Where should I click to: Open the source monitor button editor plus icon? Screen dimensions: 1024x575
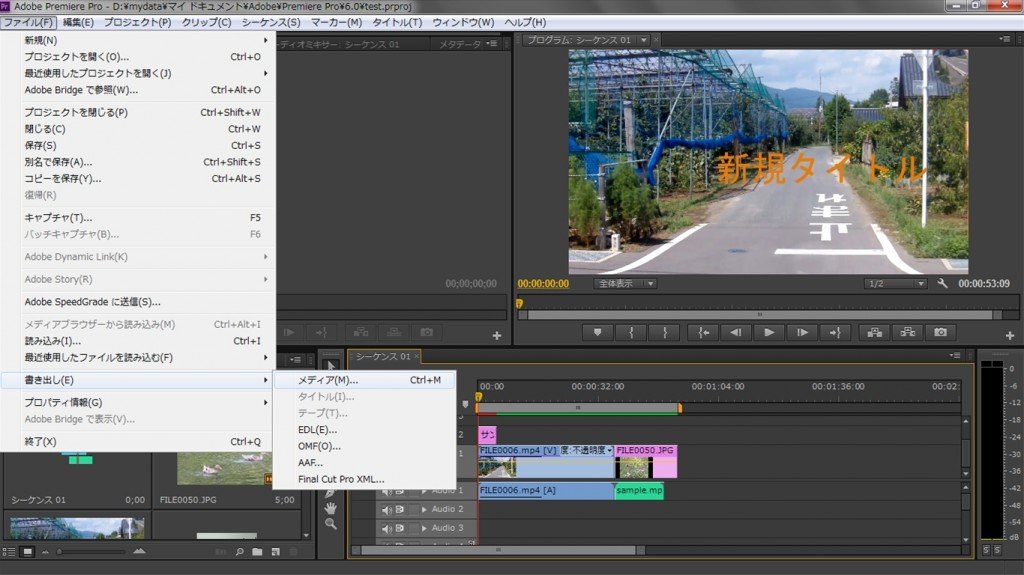point(497,335)
